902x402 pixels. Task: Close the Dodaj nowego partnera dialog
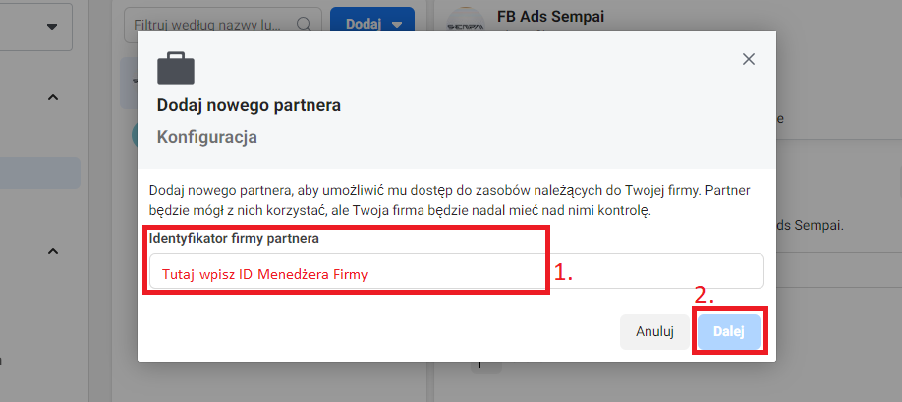click(x=748, y=59)
